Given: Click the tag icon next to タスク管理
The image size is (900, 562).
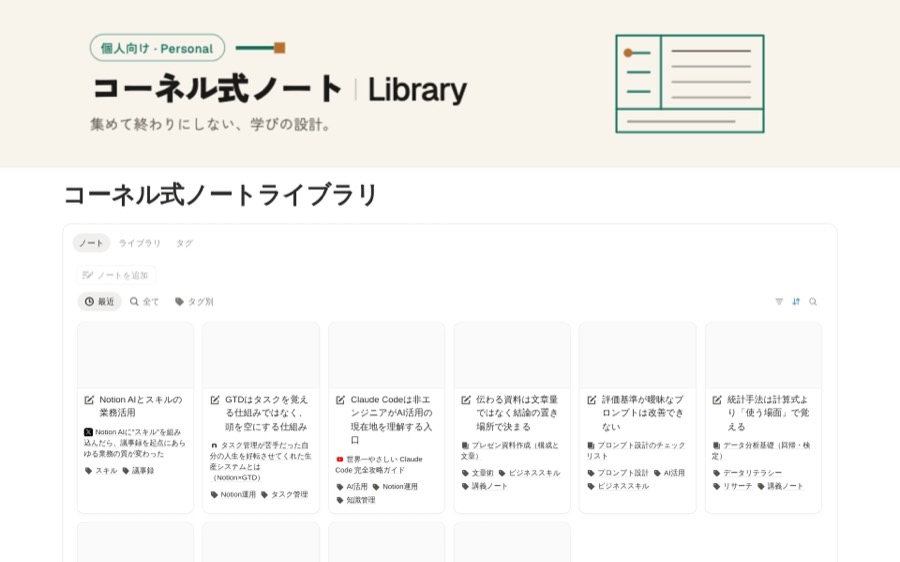Looking at the screenshot, I should 265,494.
